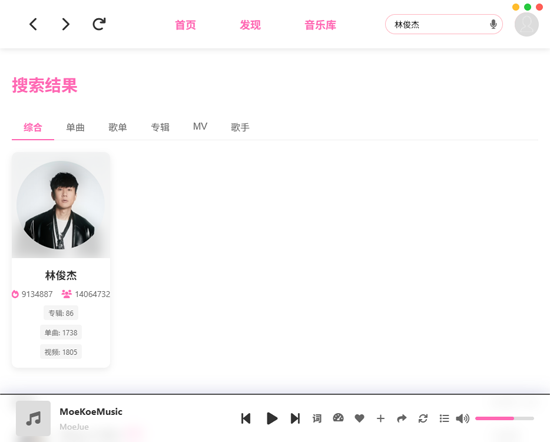Screen dimensions: 550x442
Task: Skip to the next track
Action: pyautogui.click(x=295, y=418)
